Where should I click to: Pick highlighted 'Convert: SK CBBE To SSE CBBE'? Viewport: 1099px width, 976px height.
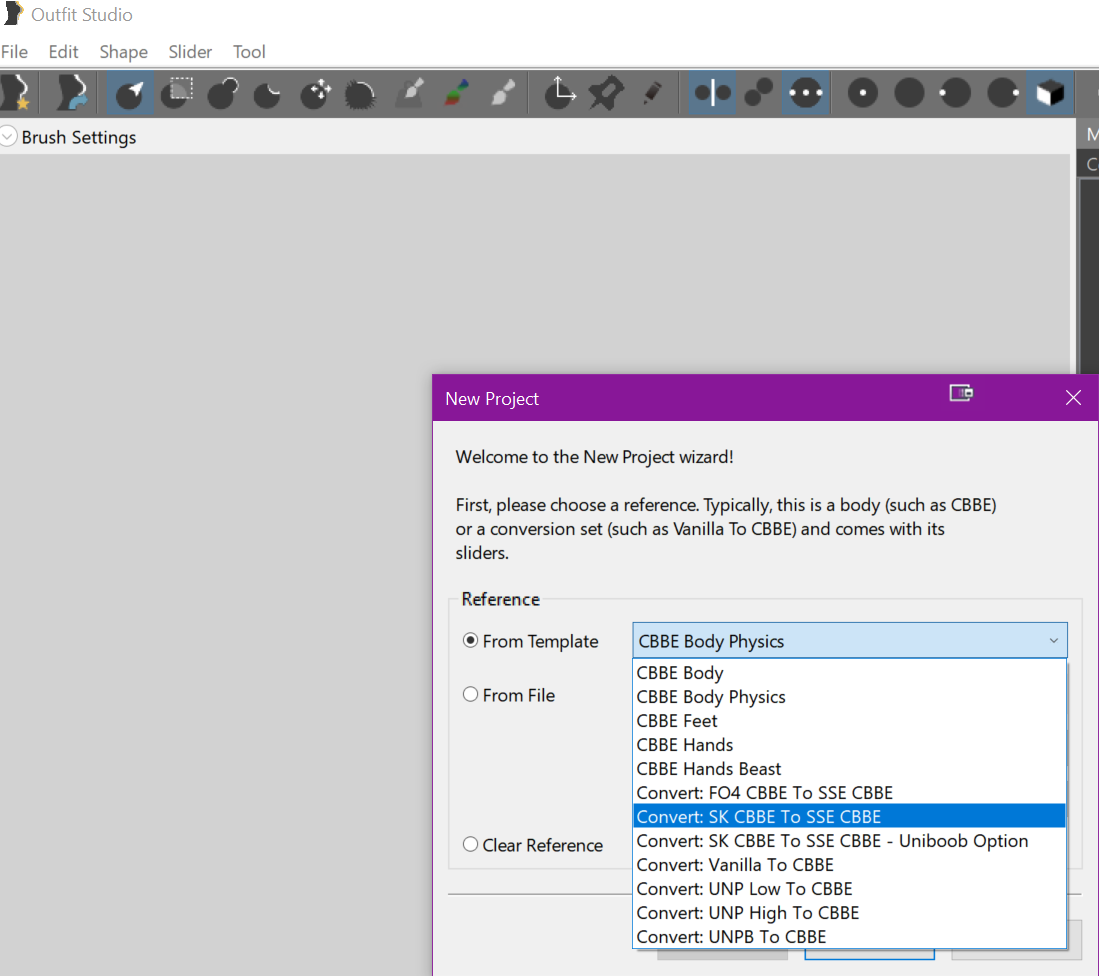[x=849, y=816]
